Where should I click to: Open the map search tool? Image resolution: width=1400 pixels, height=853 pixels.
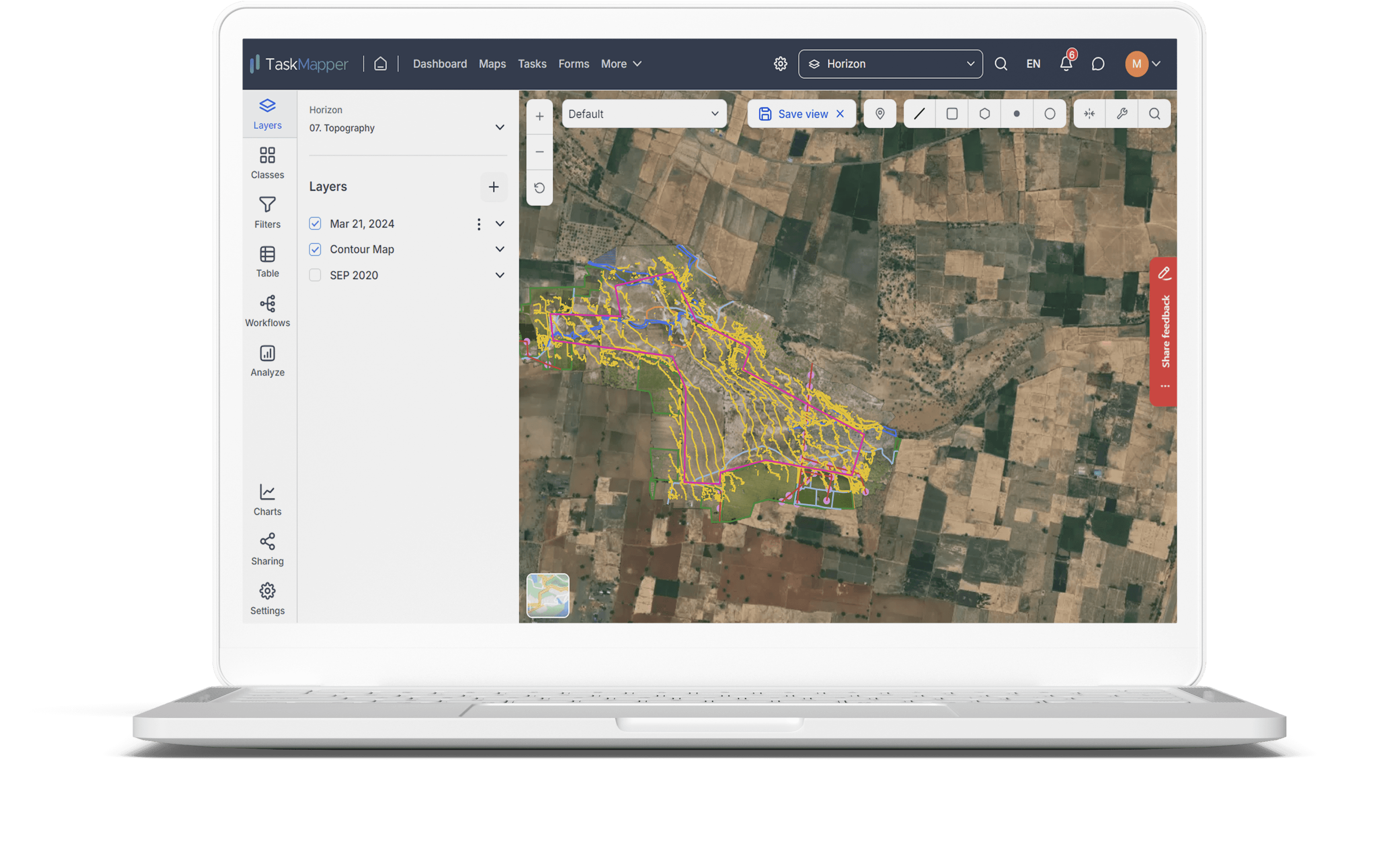(x=1155, y=114)
